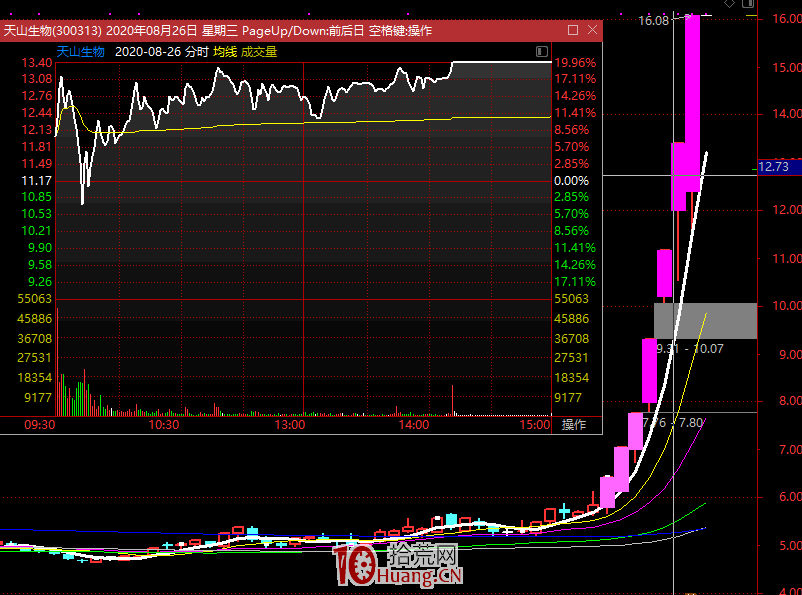
Task: Click the 2020-08-26 分时 header text
Action: tap(162, 52)
